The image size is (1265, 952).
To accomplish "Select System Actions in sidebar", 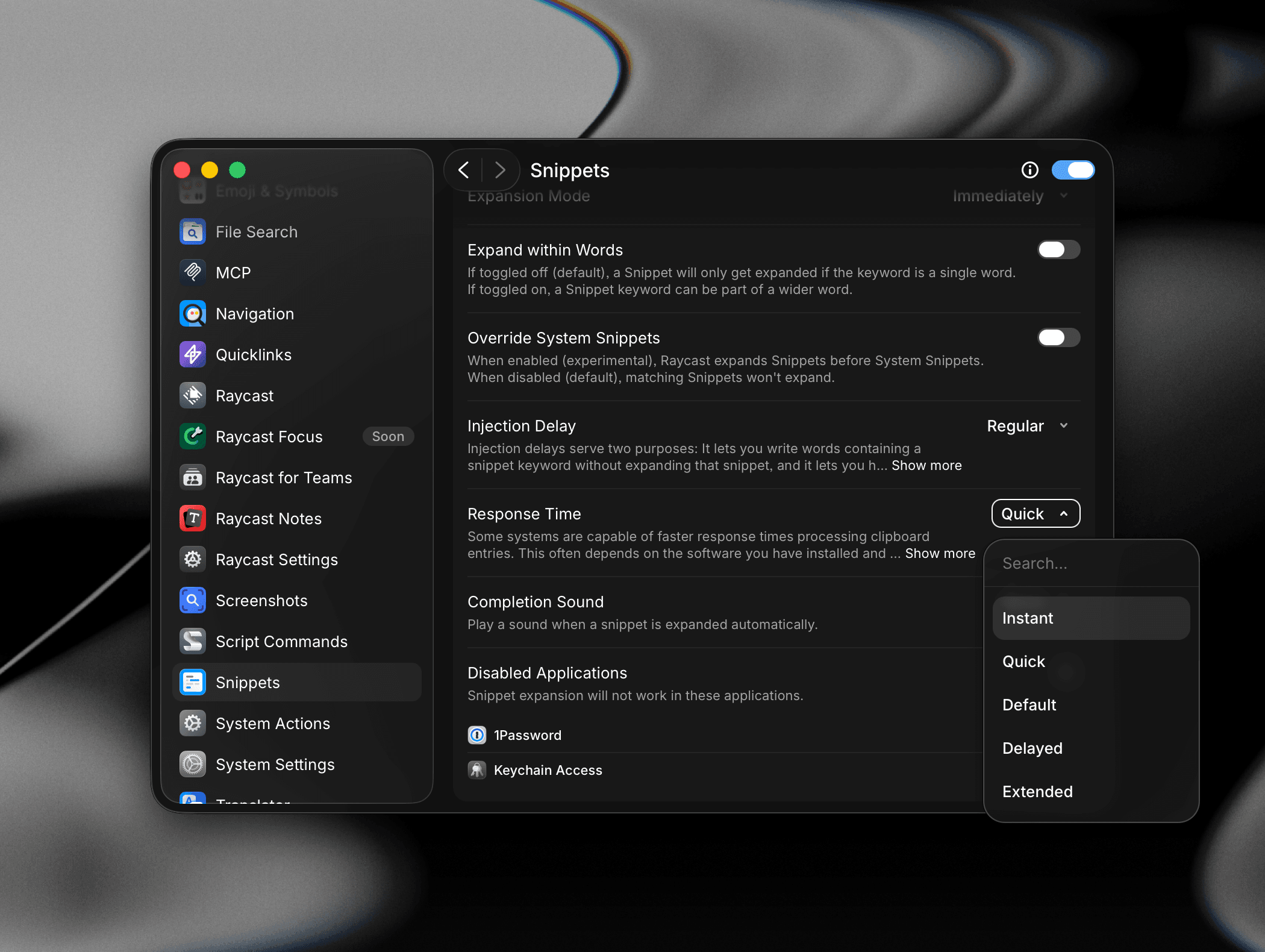I will click(297, 724).
